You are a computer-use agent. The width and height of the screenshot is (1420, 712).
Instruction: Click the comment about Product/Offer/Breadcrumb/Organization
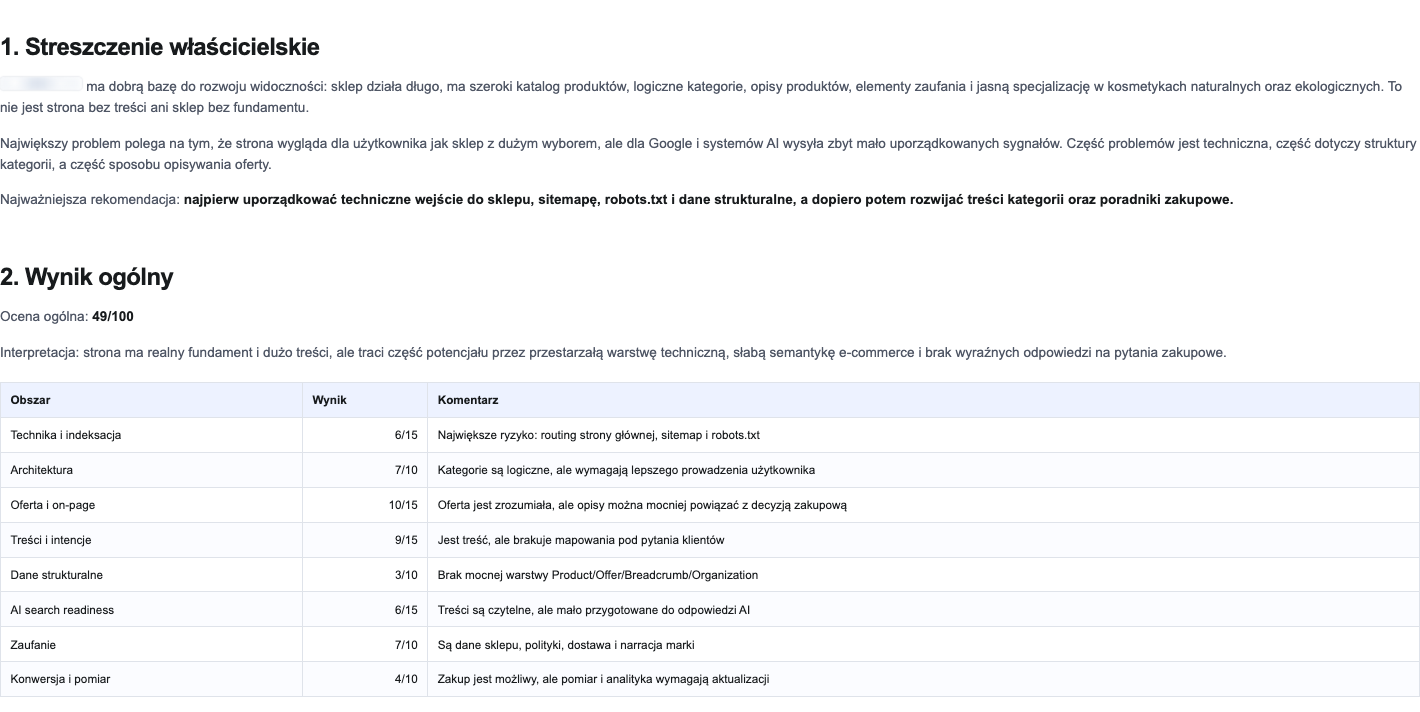coord(598,575)
